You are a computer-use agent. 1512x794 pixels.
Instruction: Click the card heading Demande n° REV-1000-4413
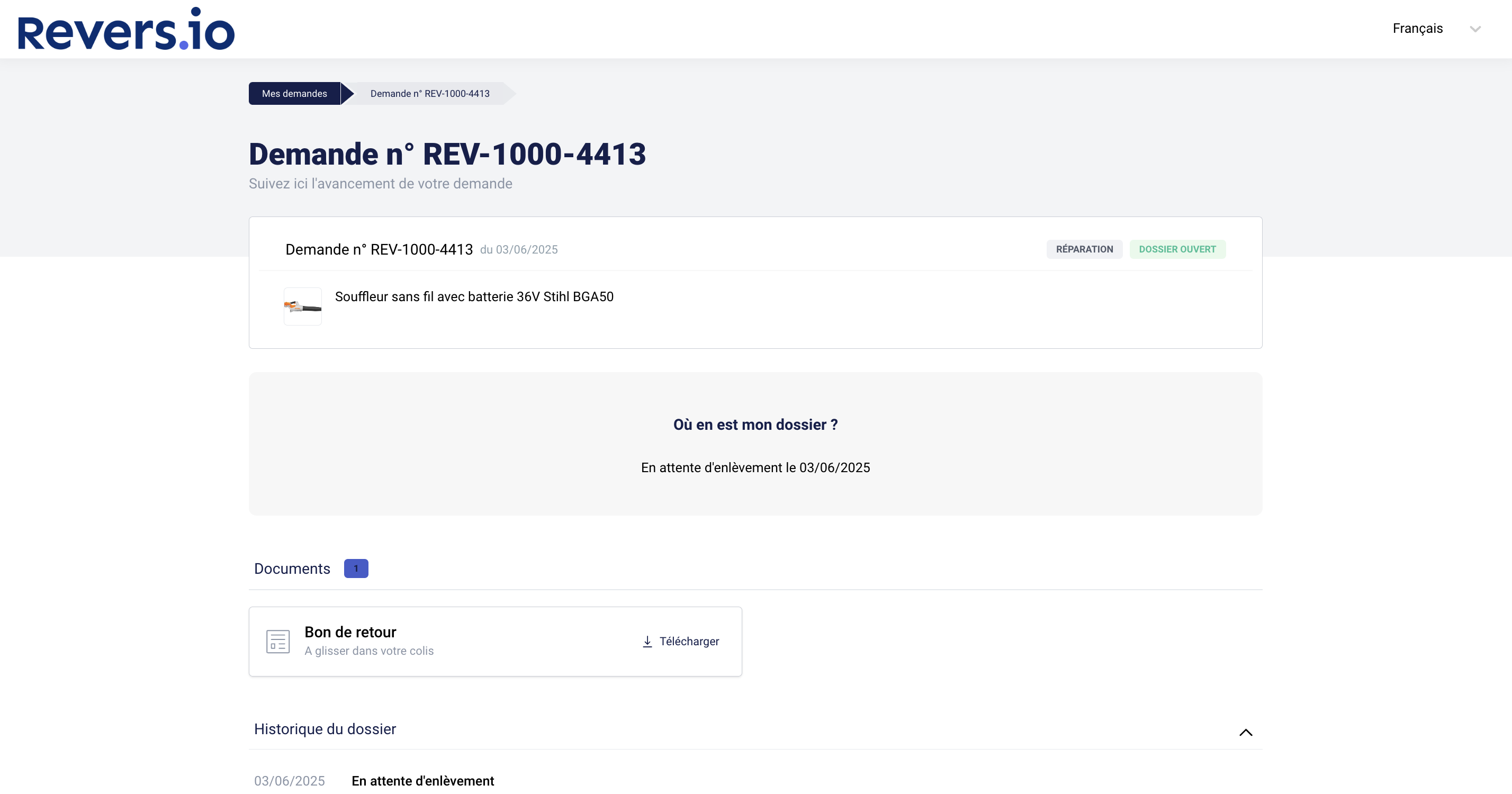point(379,249)
